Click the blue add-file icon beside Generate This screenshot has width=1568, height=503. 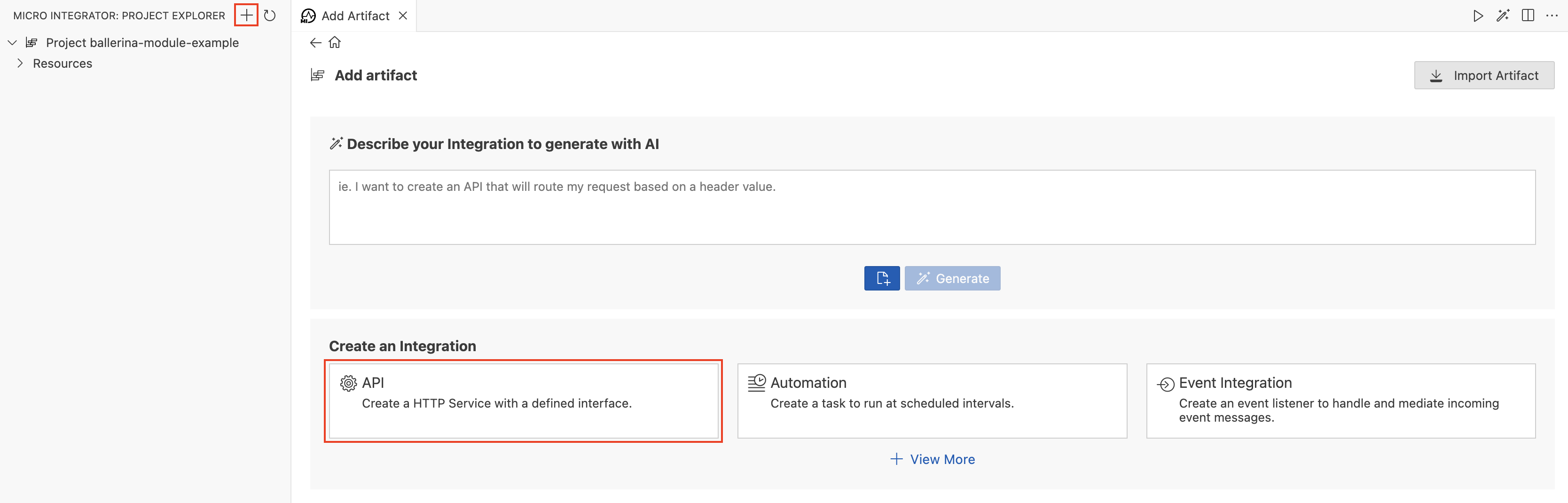(x=882, y=278)
